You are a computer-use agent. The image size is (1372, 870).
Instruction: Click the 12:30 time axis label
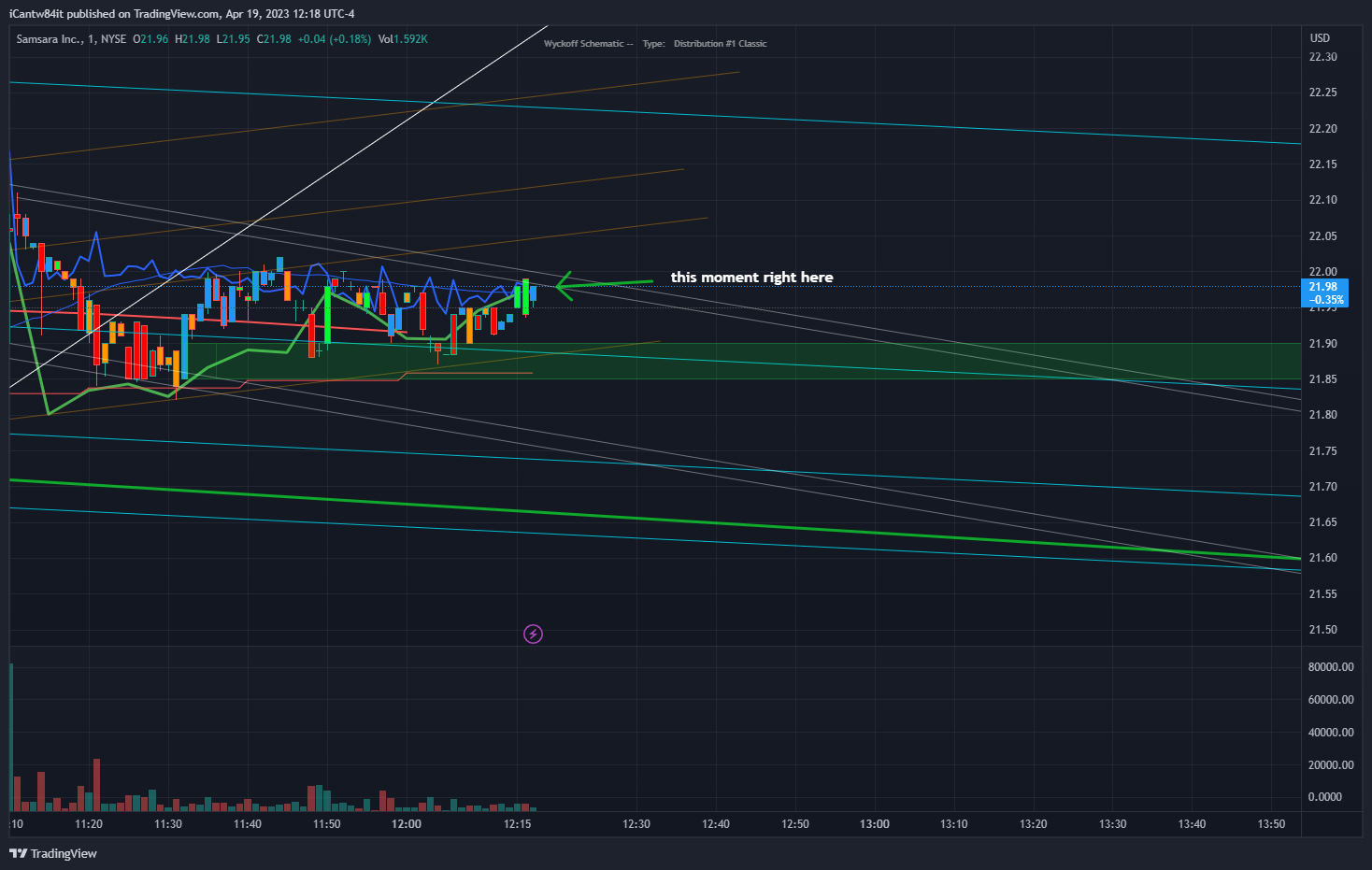point(636,824)
